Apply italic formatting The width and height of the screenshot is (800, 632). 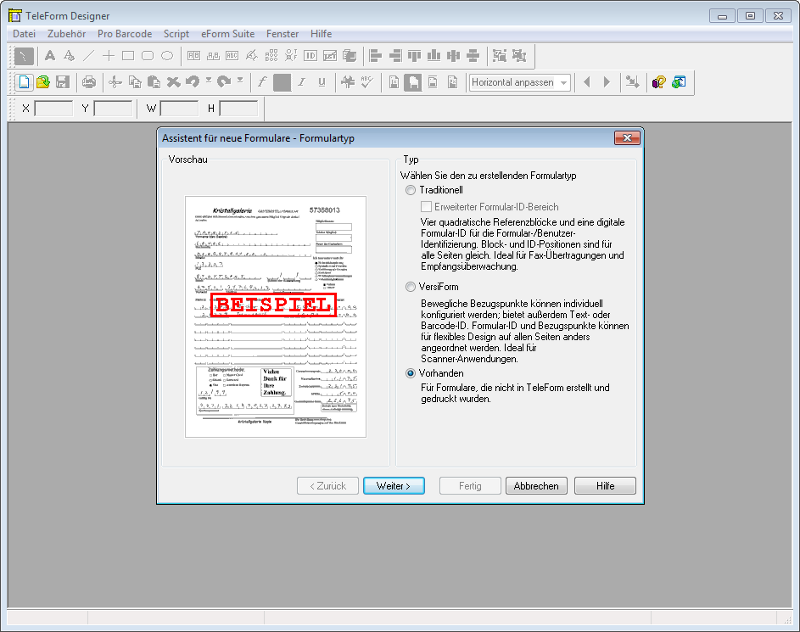click(303, 82)
